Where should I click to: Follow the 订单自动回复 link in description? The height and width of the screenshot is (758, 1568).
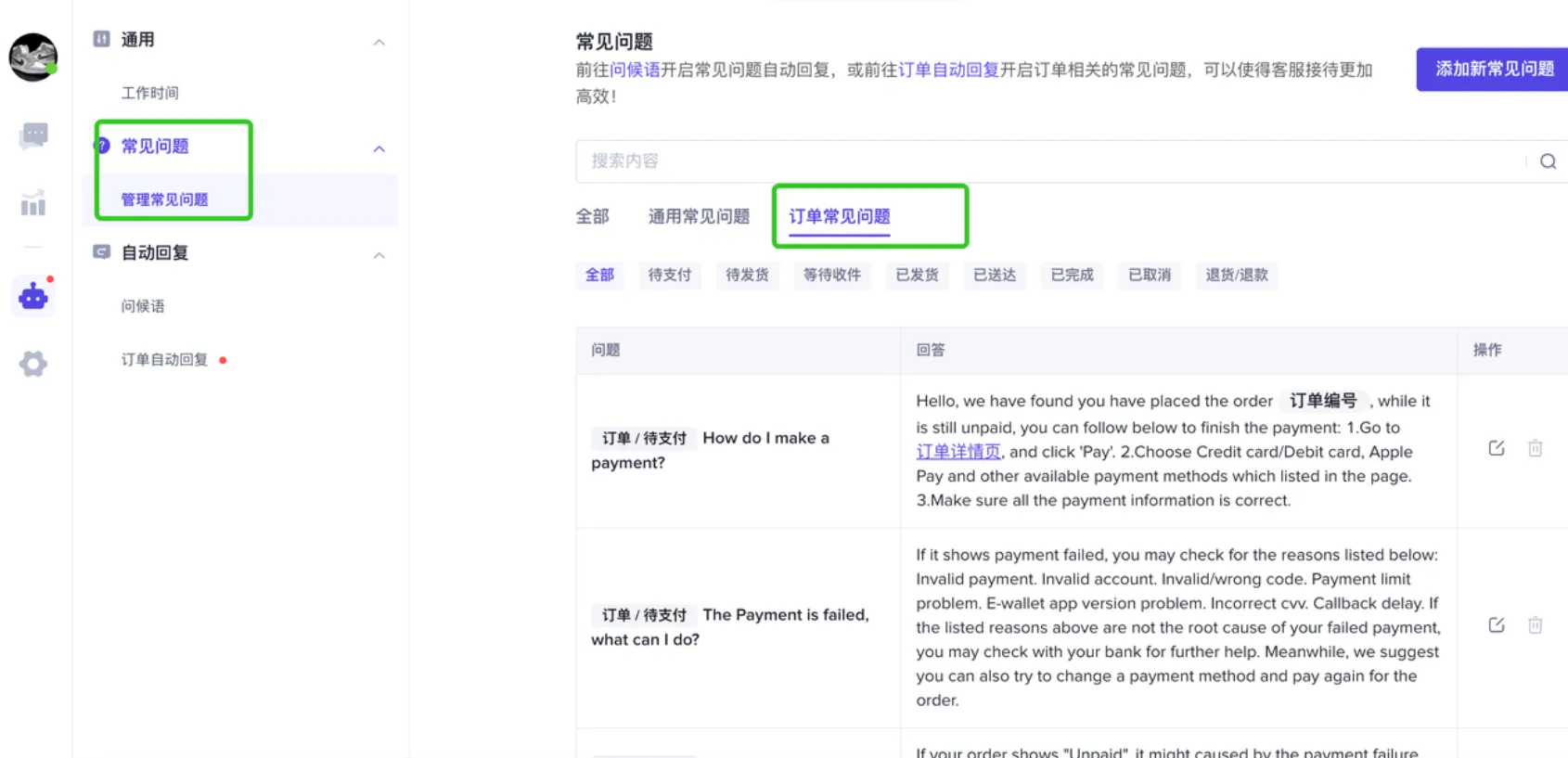tap(948, 70)
